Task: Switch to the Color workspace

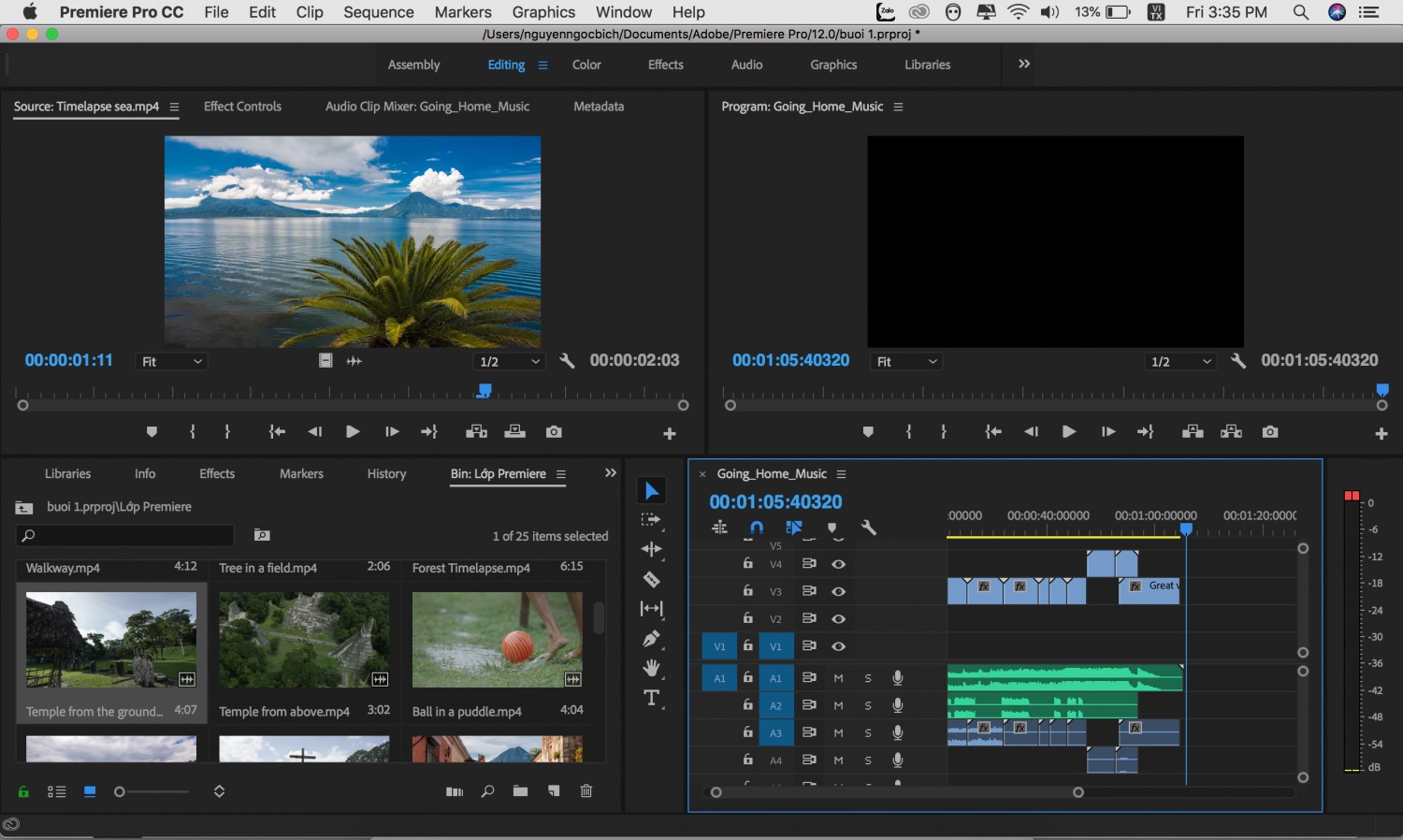Action: coord(586,65)
